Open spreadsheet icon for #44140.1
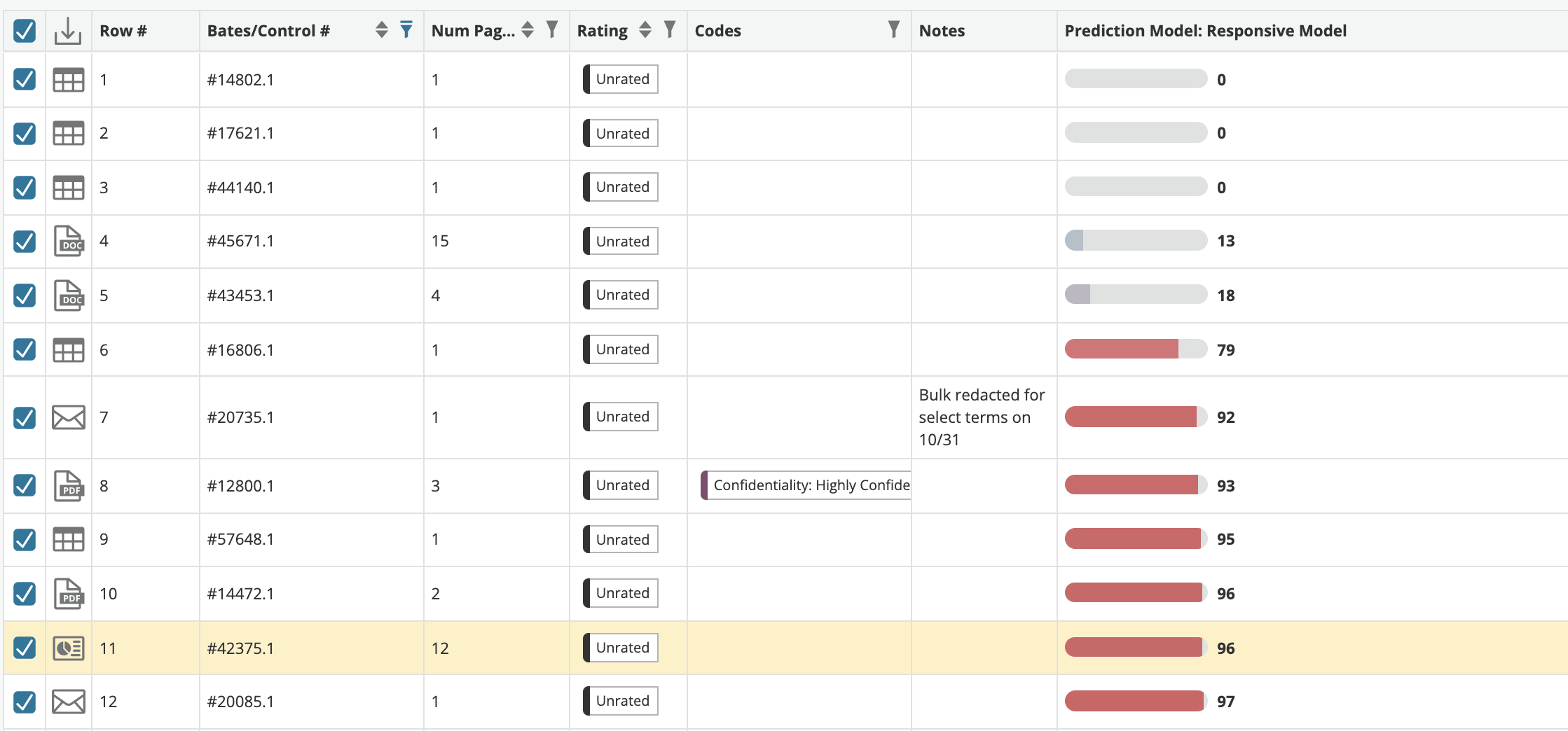The width and height of the screenshot is (1568, 731). 69,188
